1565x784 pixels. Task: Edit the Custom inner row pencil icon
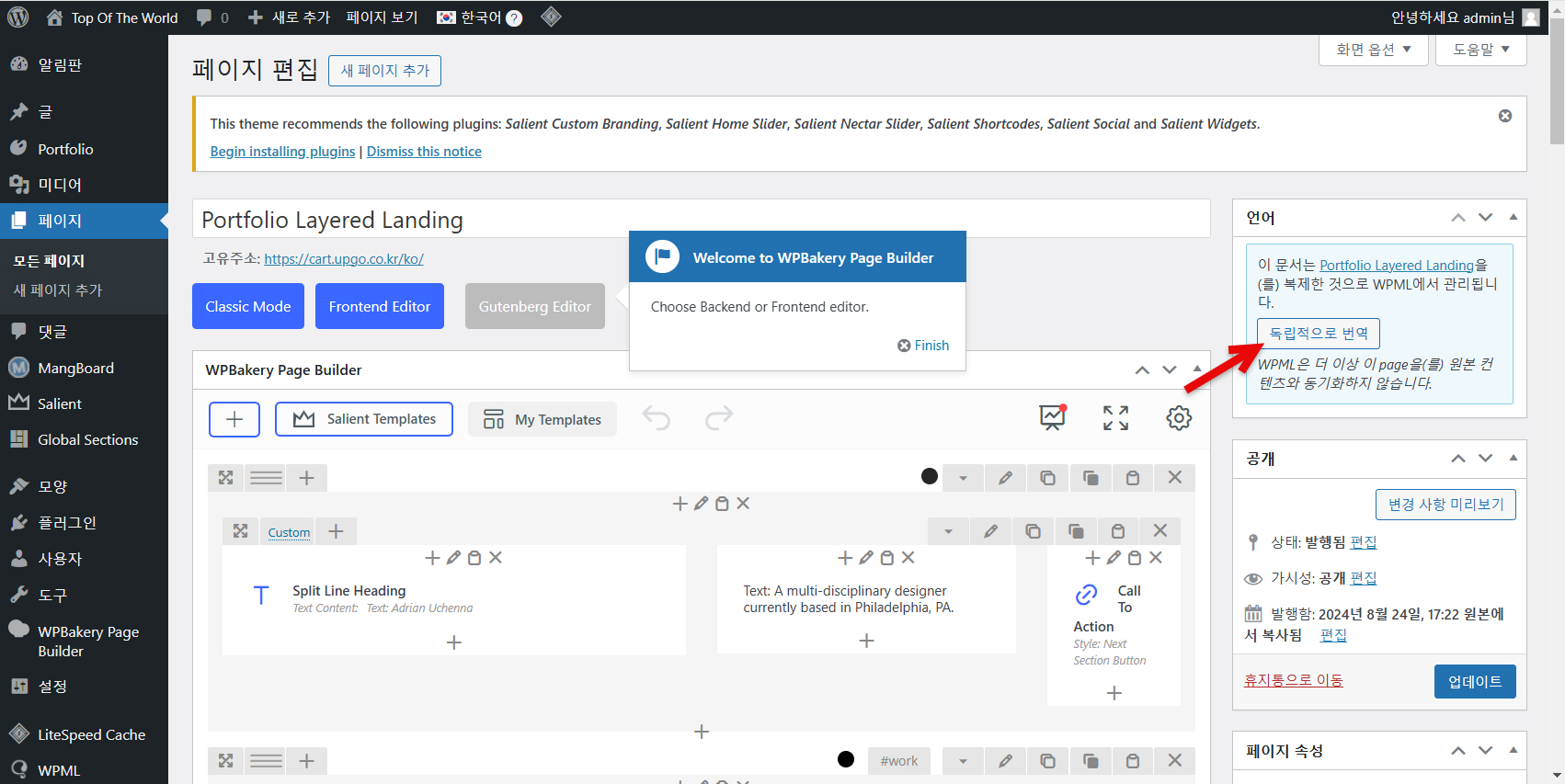(990, 531)
